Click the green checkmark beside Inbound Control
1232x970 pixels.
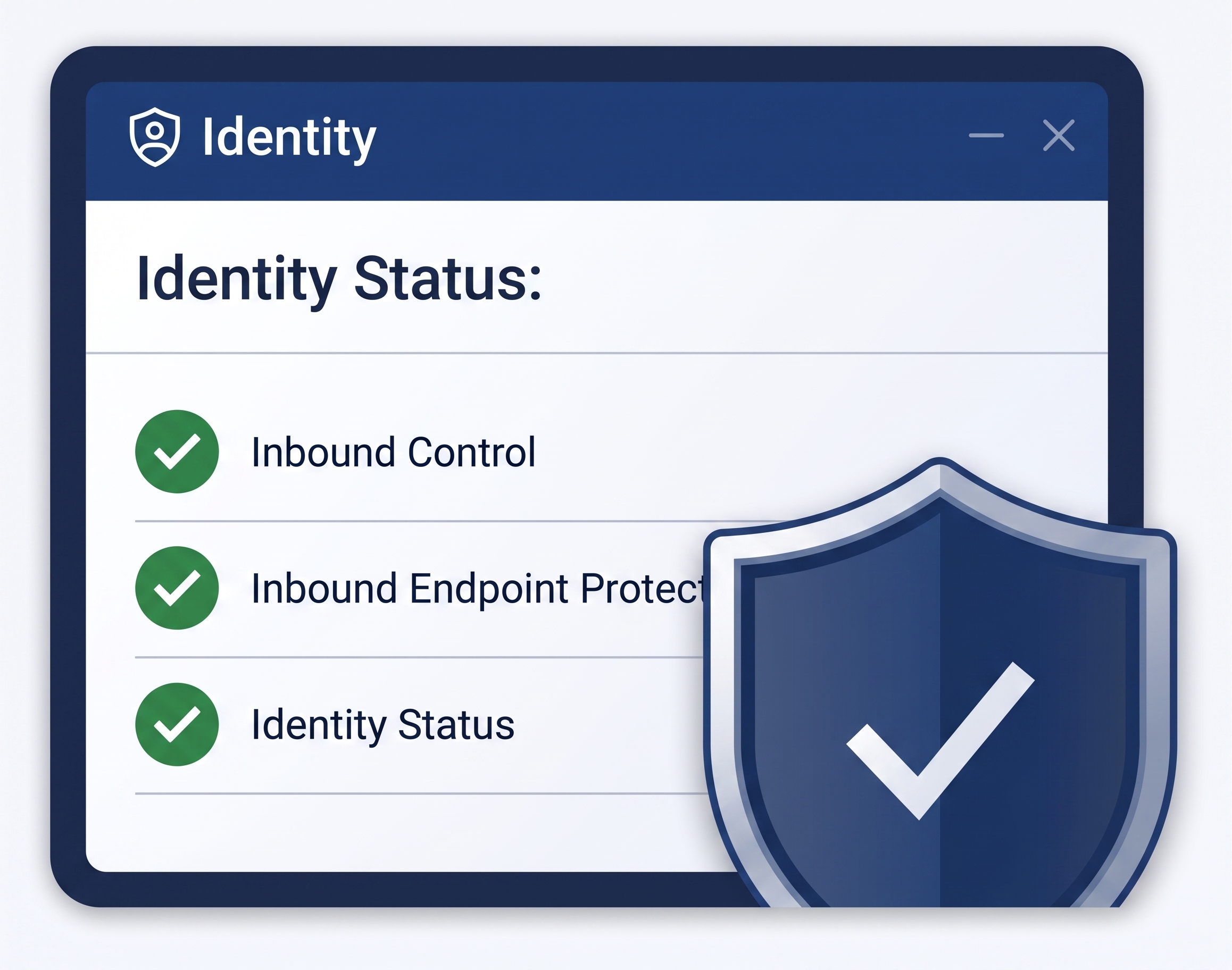[x=177, y=451]
